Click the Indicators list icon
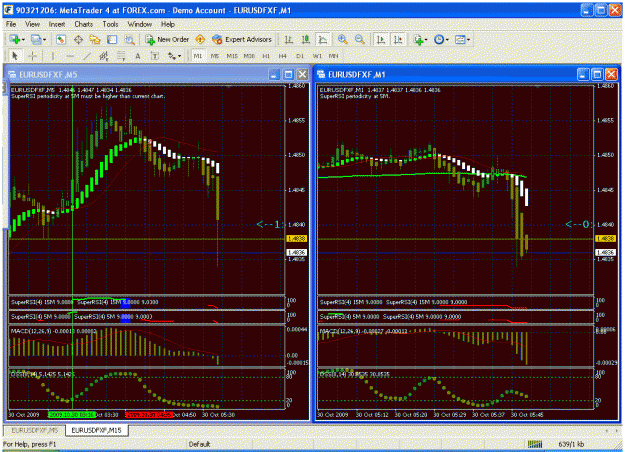 pyautogui.click(x=418, y=39)
